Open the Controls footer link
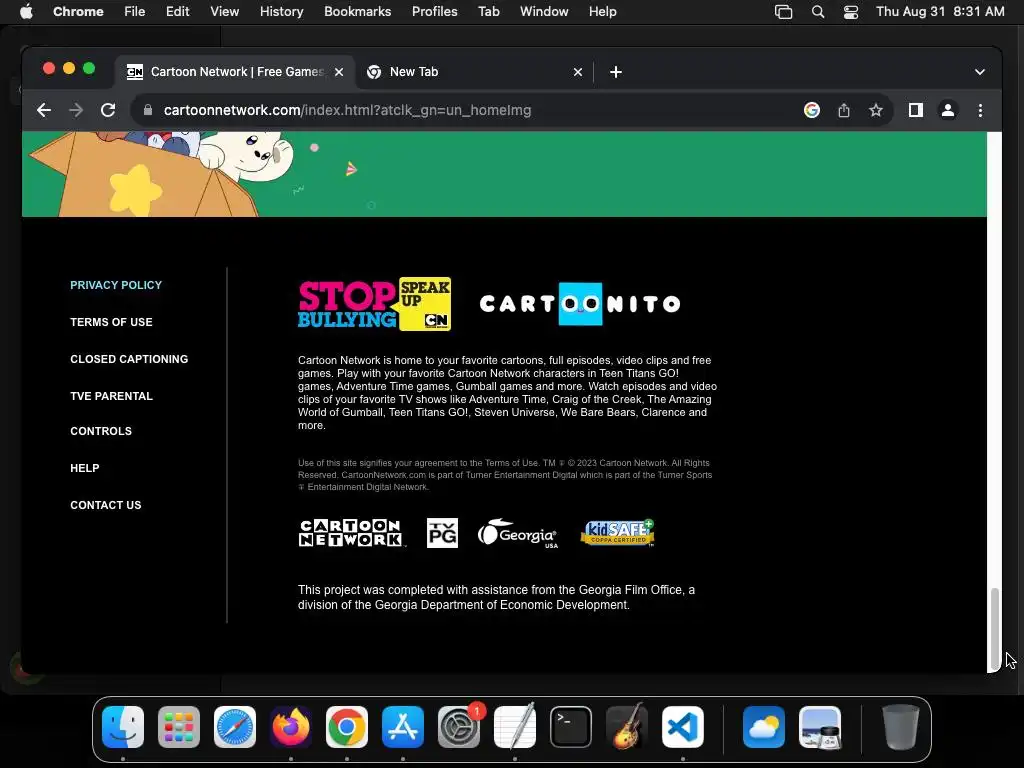This screenshot has height=768, width=1024. [x=101, y=431]
